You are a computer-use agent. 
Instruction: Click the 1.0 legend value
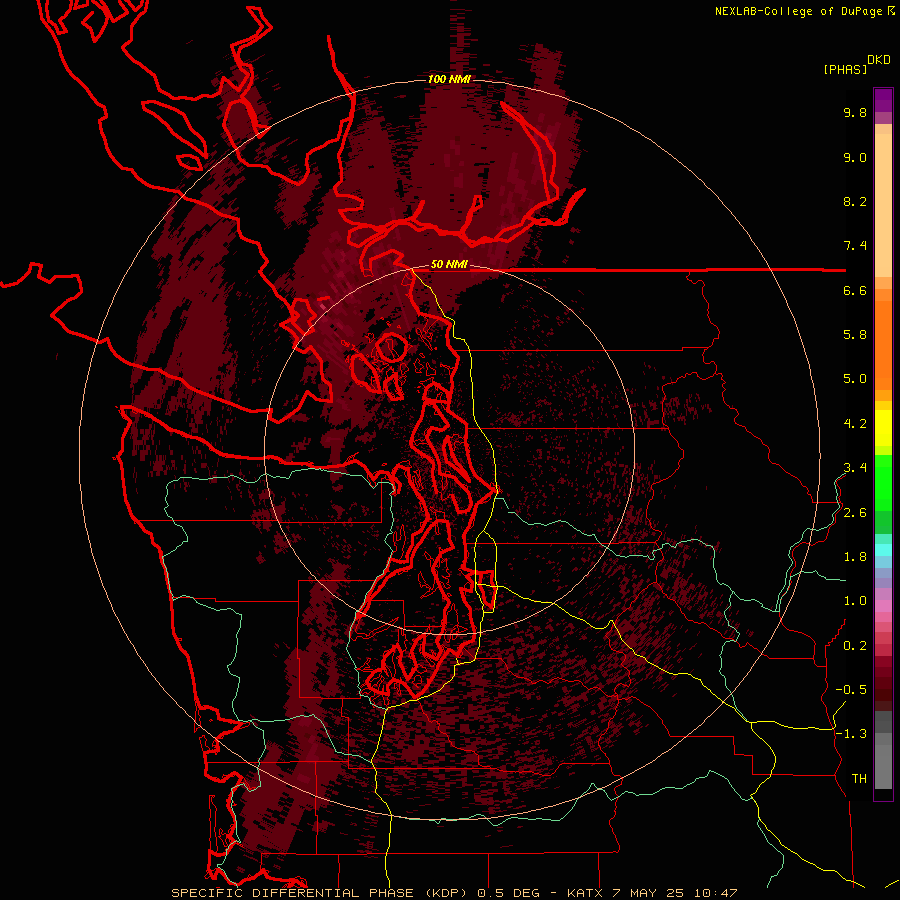[855, 601]
